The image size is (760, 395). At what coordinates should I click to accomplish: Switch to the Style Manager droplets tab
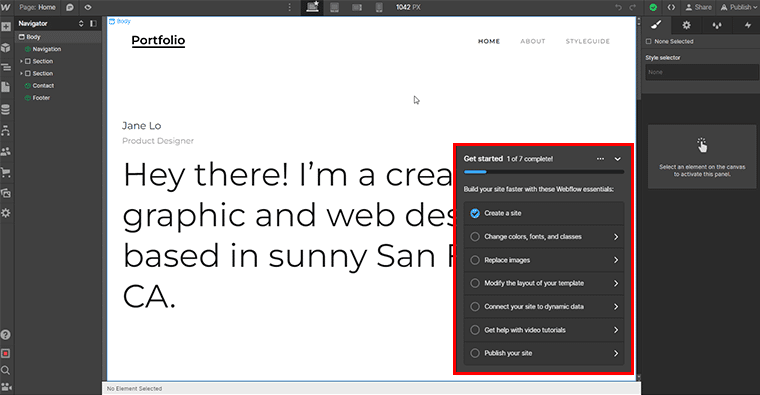point(717,25)
